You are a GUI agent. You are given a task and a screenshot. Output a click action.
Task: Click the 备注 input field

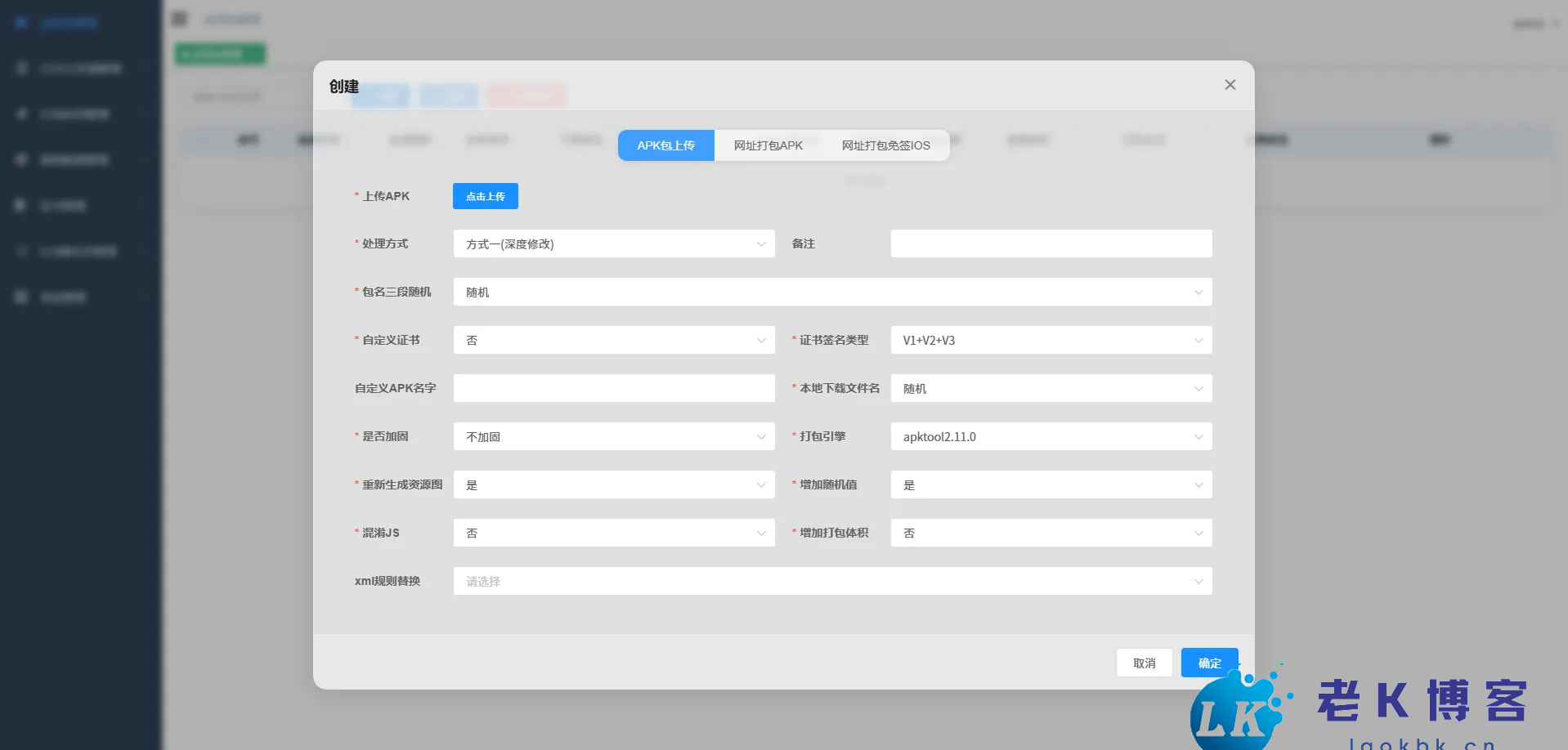[1051, 243]
